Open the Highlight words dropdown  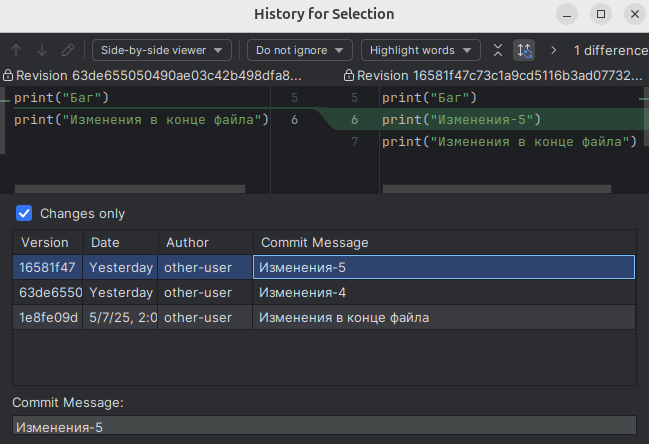[x=420, y=50]
